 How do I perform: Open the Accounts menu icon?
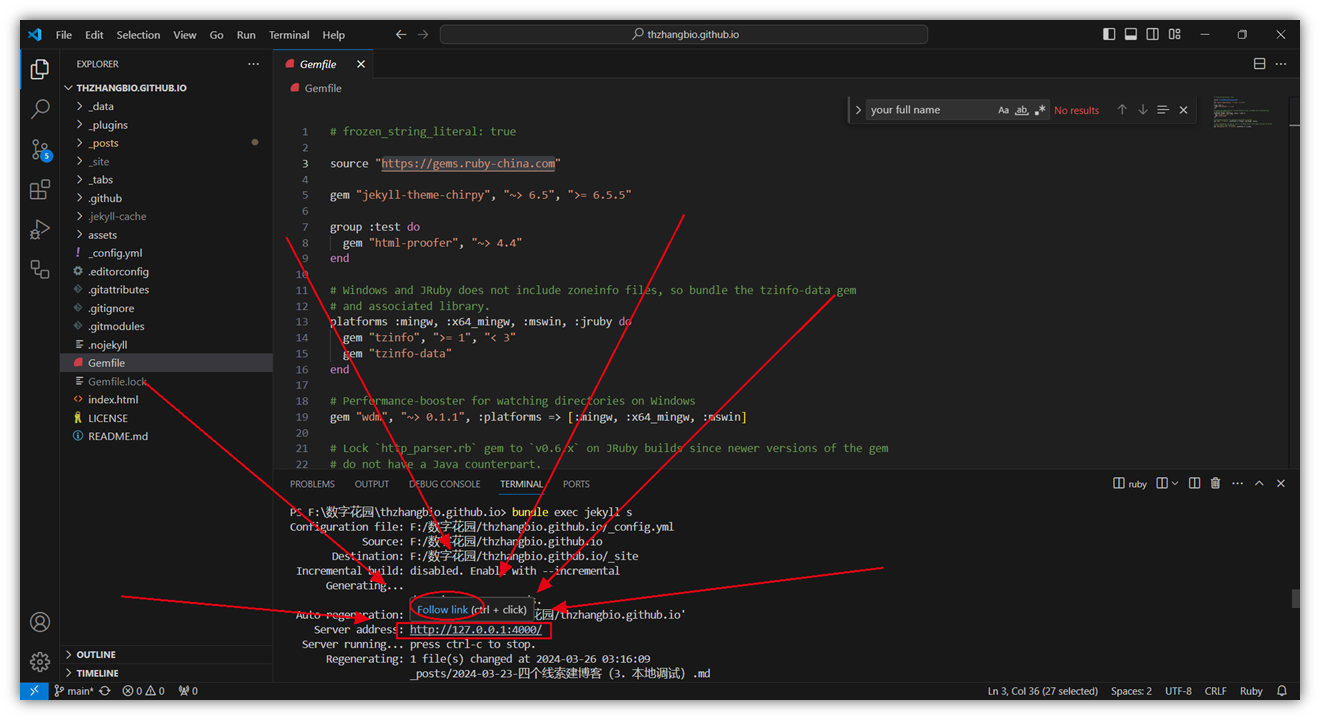[40, 622]
